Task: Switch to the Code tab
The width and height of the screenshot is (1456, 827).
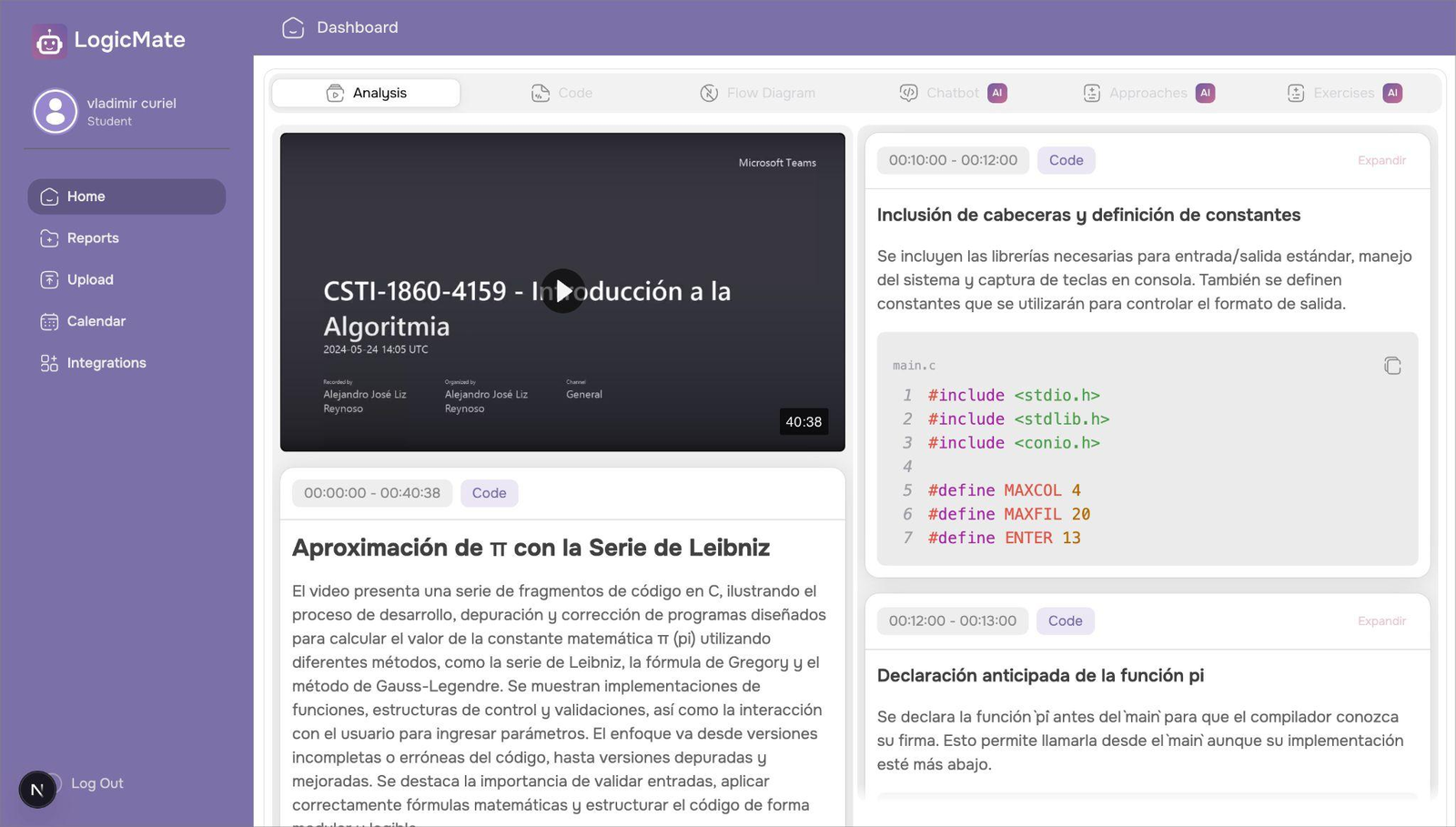Action: (561, 93)
